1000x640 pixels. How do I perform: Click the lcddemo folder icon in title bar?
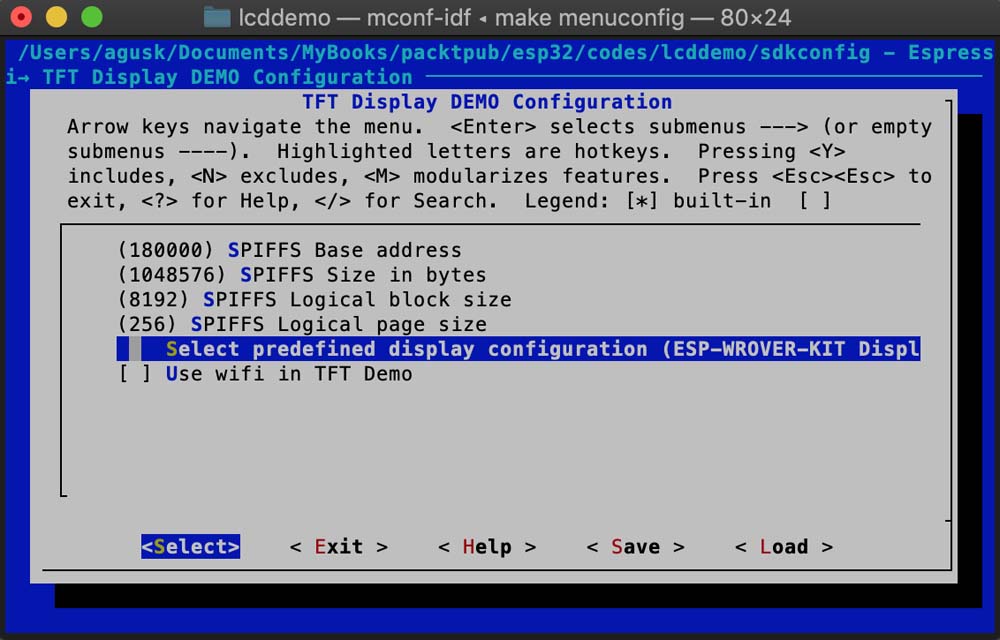217,17
